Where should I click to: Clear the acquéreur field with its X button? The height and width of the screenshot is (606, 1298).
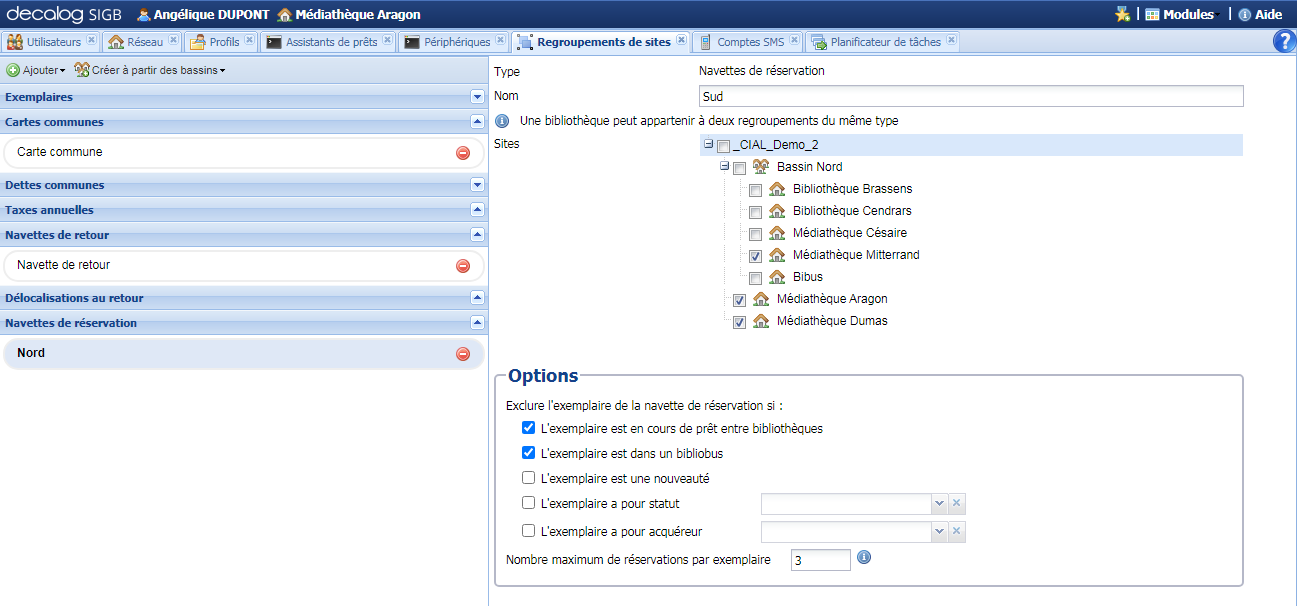coord(956,531)
